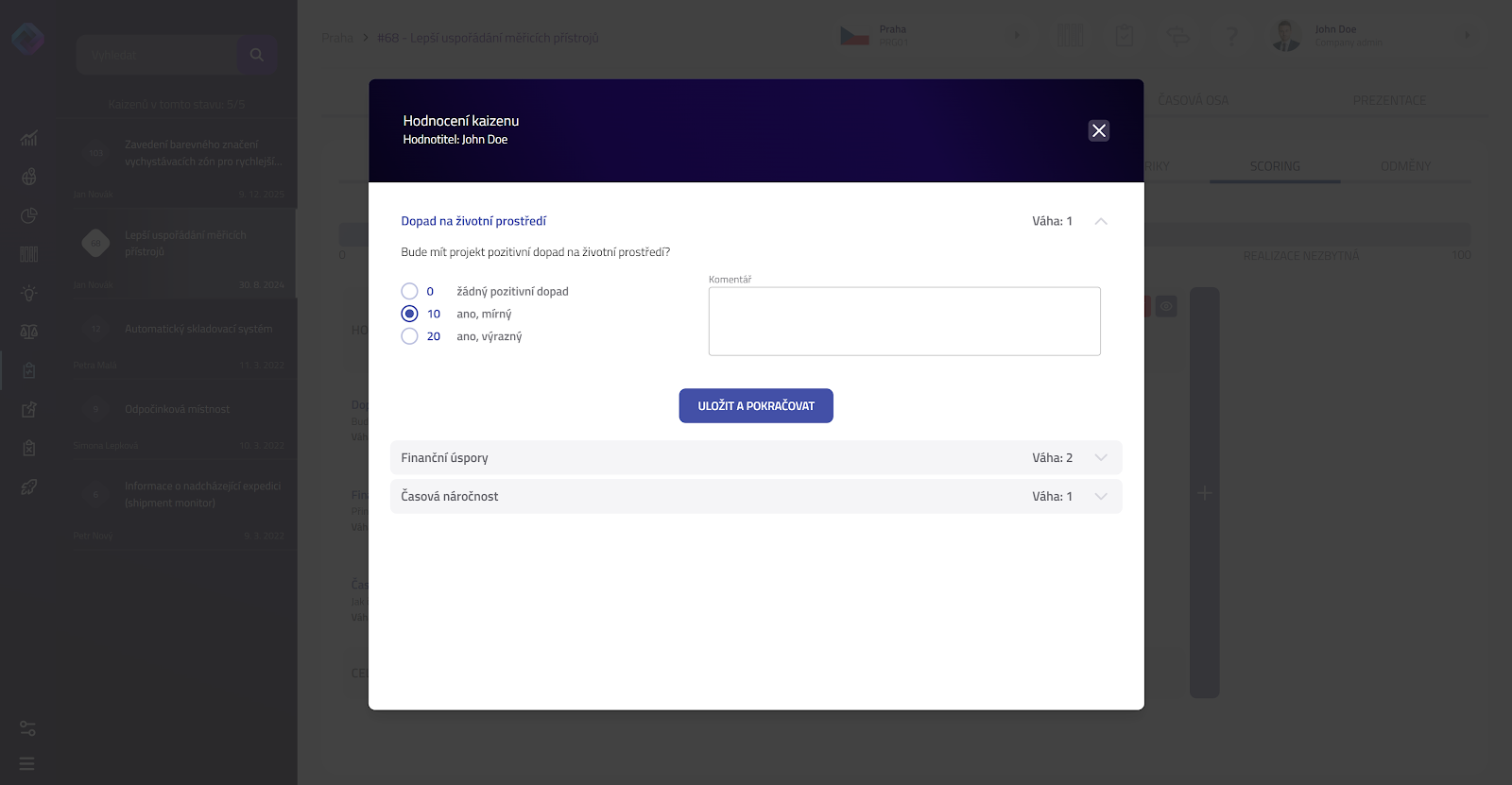Switch to the Odměny tab
1512x785 pixels.
pos(1405,166)
